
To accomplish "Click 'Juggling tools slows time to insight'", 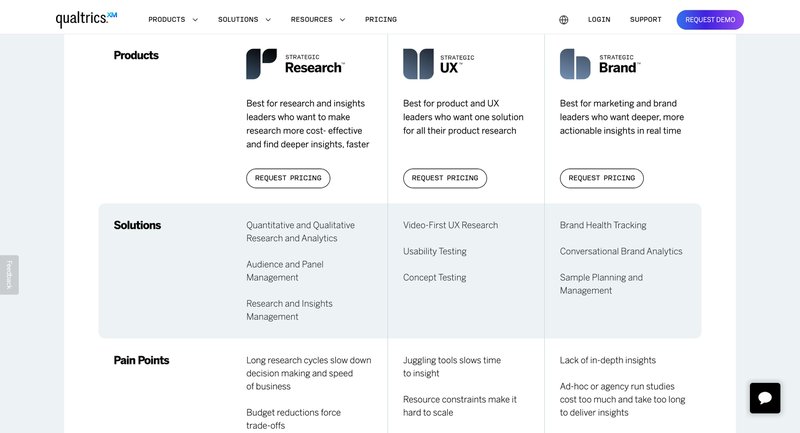I will point(452,367).
